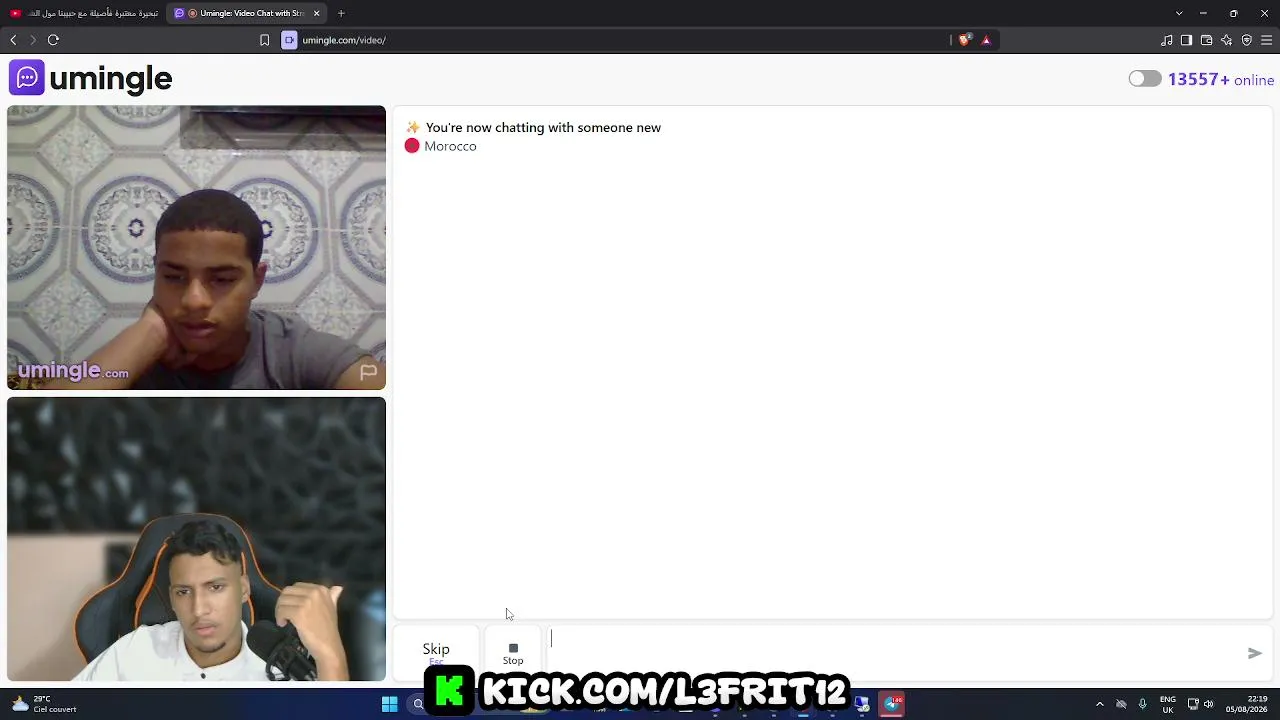The height and width of the screenshot is (720, 1280).
Task: Bookmark this page with the bookmark icon
Action: [x=264, y=40]
